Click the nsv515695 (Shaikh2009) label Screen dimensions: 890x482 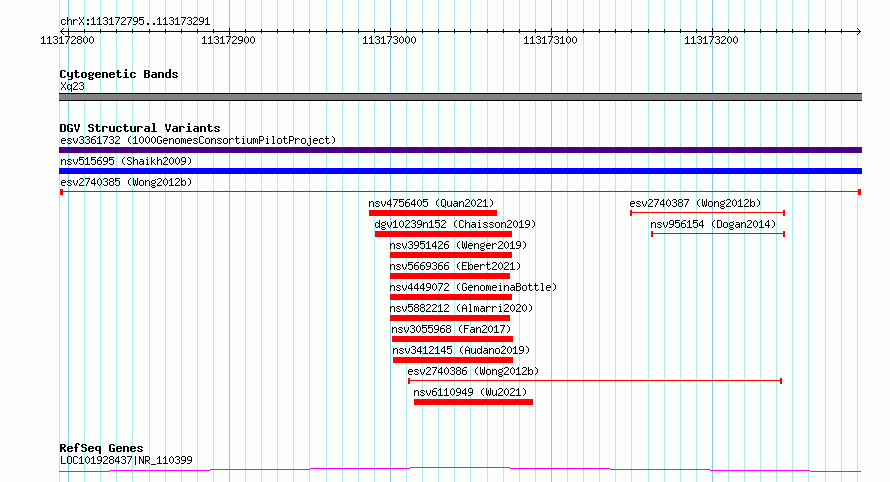click(x=126, y=161)
